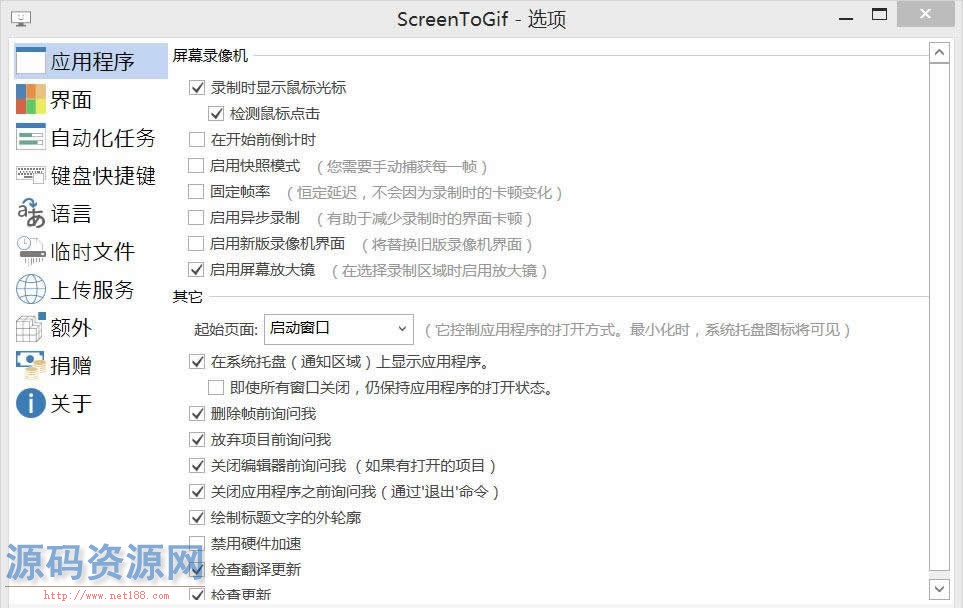Maximize the ScreenToGif options window
This screenshot has height=608, width=963.
(879, 15)
